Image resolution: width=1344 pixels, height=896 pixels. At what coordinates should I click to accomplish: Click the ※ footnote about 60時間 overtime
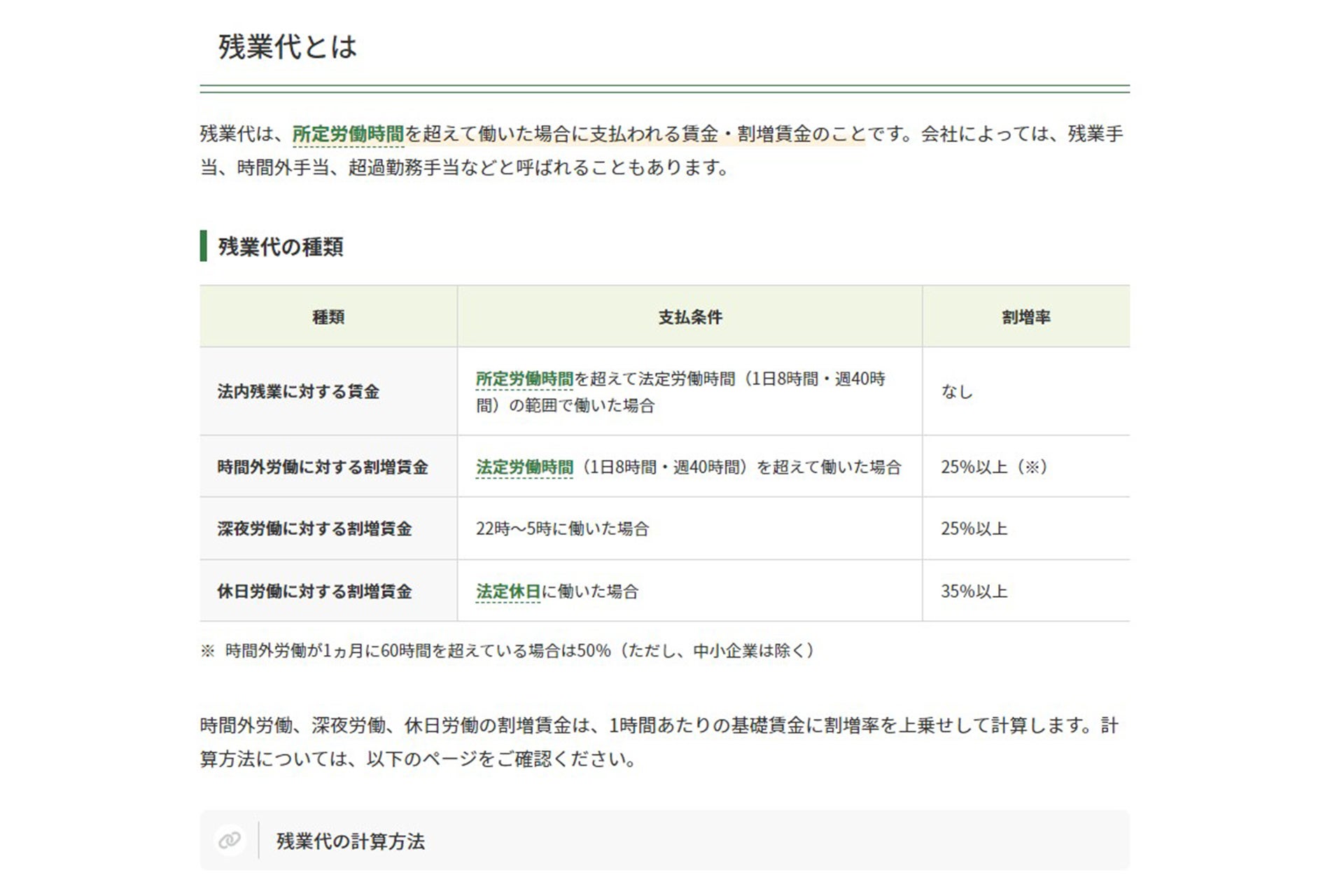coord(509,651)
